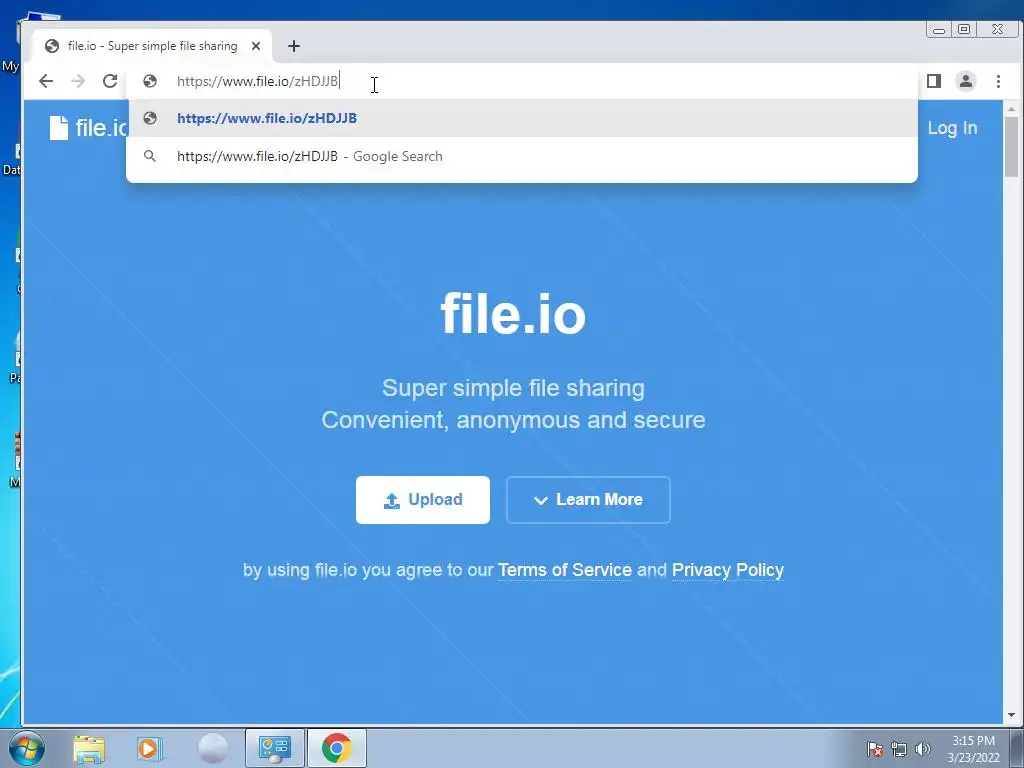Viewport: 1024px width, 768px height.
Task: Click inside the address bar URL field
Action: [x=522, y=81]
